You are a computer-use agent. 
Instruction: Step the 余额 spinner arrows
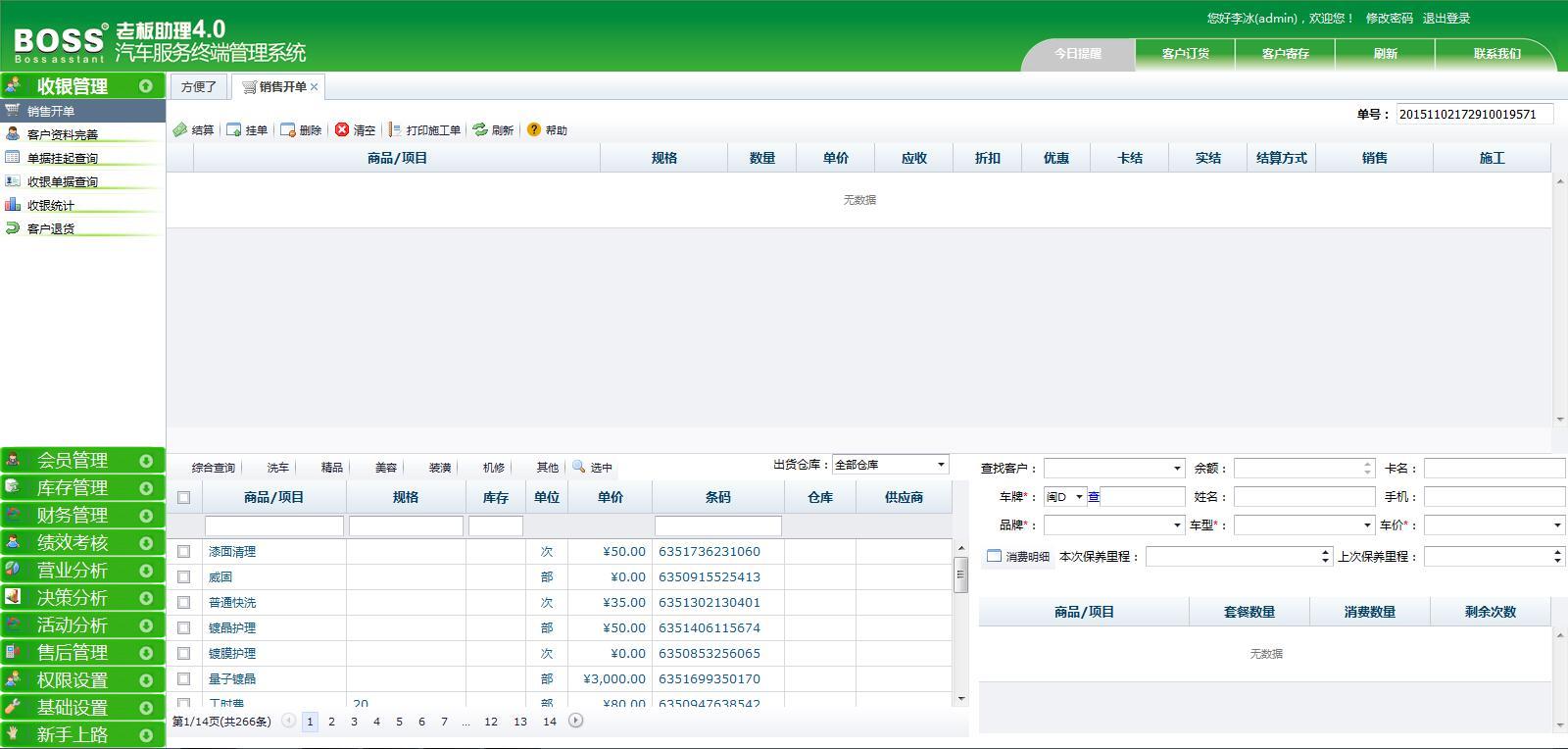[1368, 469]
